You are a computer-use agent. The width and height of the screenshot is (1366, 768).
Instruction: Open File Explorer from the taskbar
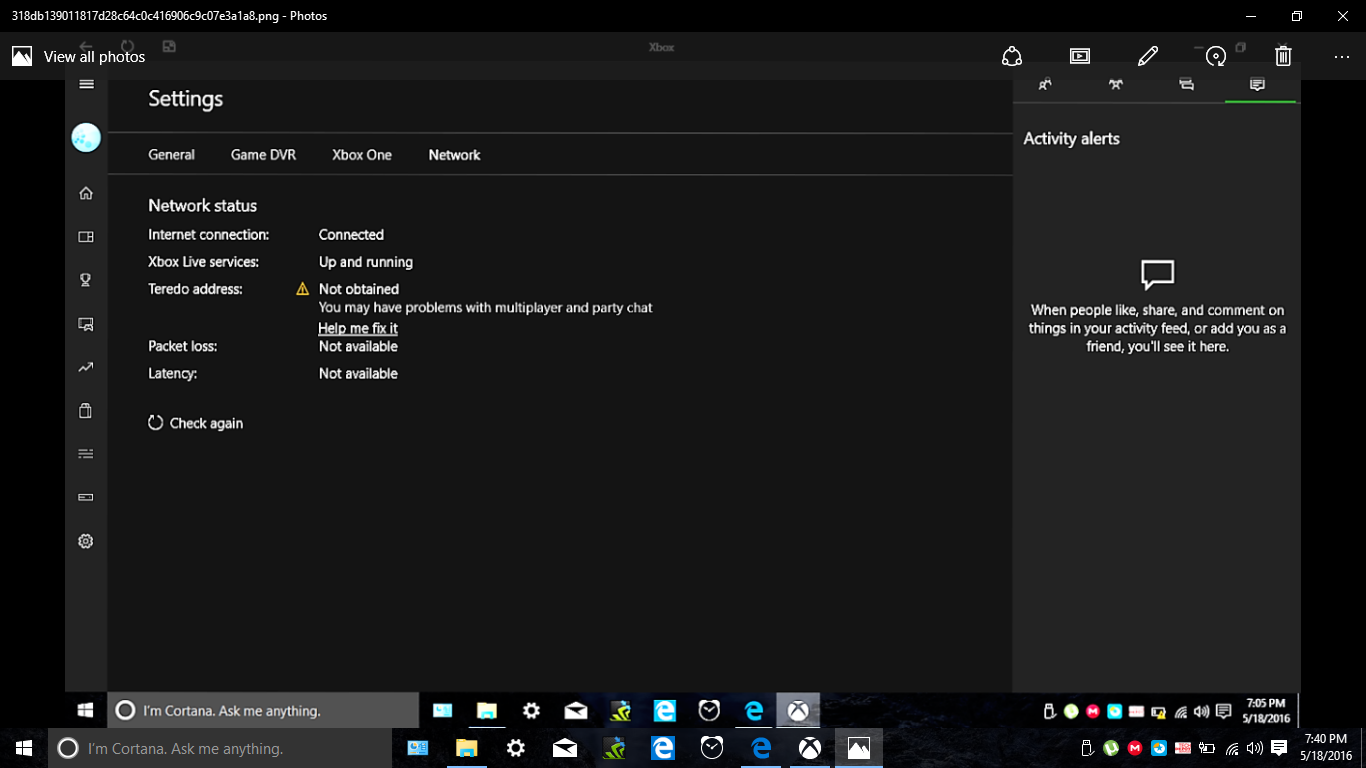(467, 748)
